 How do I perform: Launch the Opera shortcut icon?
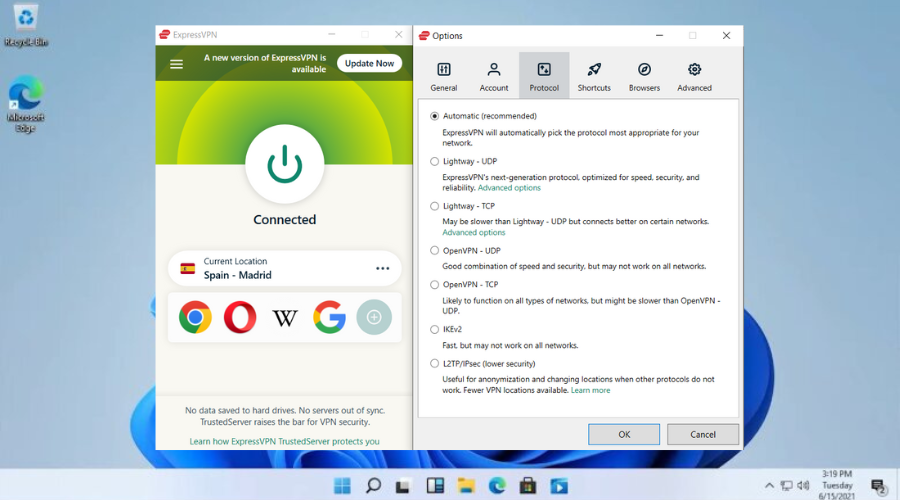tap(240, 318)
